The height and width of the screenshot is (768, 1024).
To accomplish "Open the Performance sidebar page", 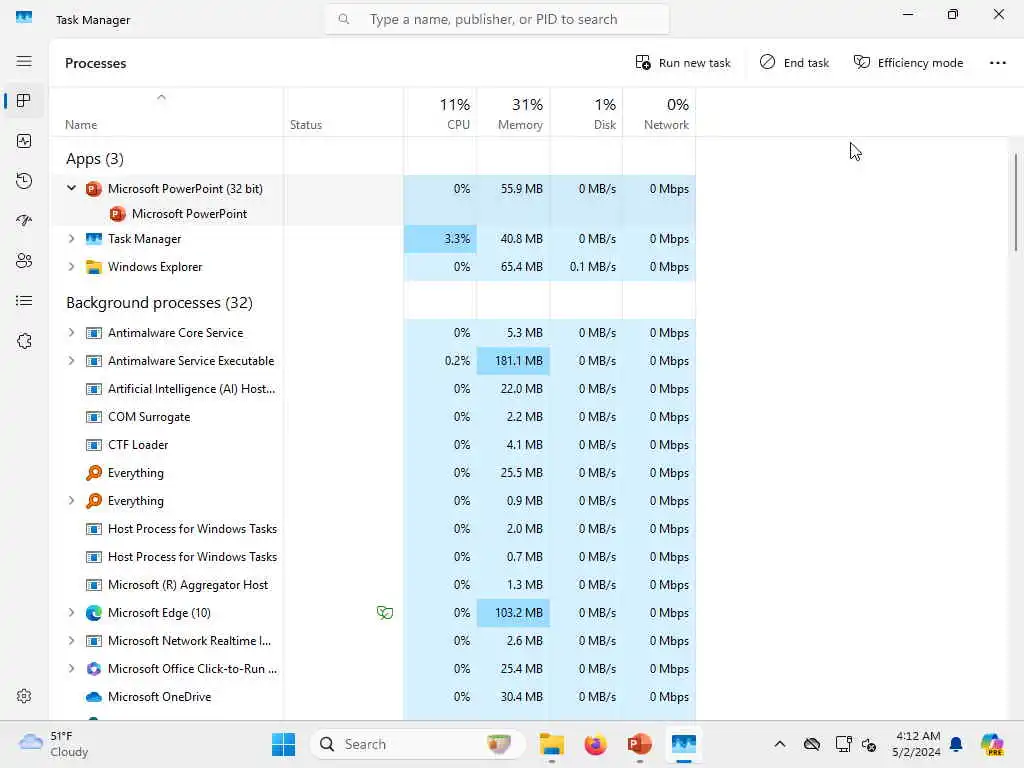I will pos(24,141).
